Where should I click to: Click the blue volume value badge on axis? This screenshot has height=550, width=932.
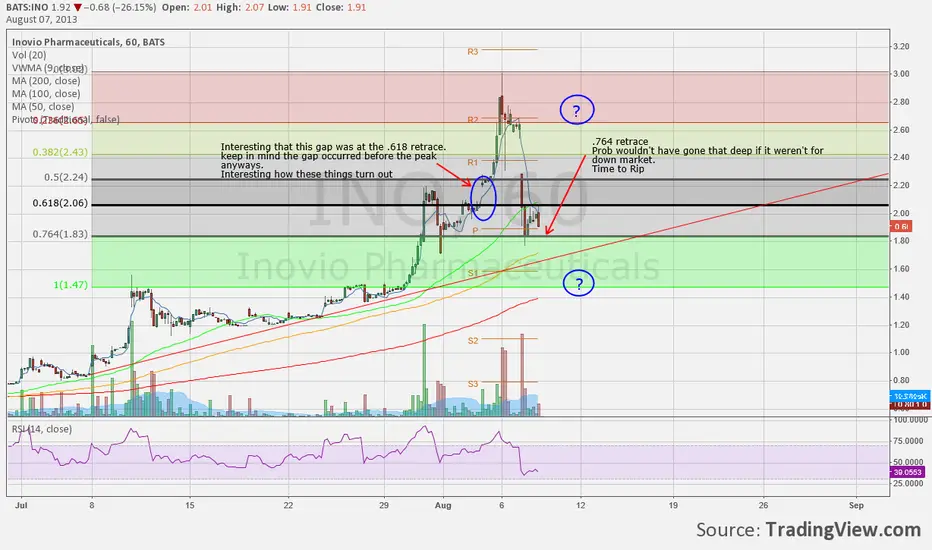[909, 396]
